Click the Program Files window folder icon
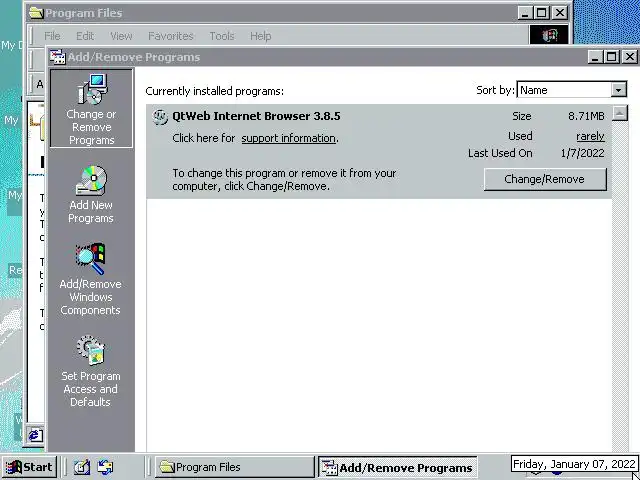 (36, 13)
